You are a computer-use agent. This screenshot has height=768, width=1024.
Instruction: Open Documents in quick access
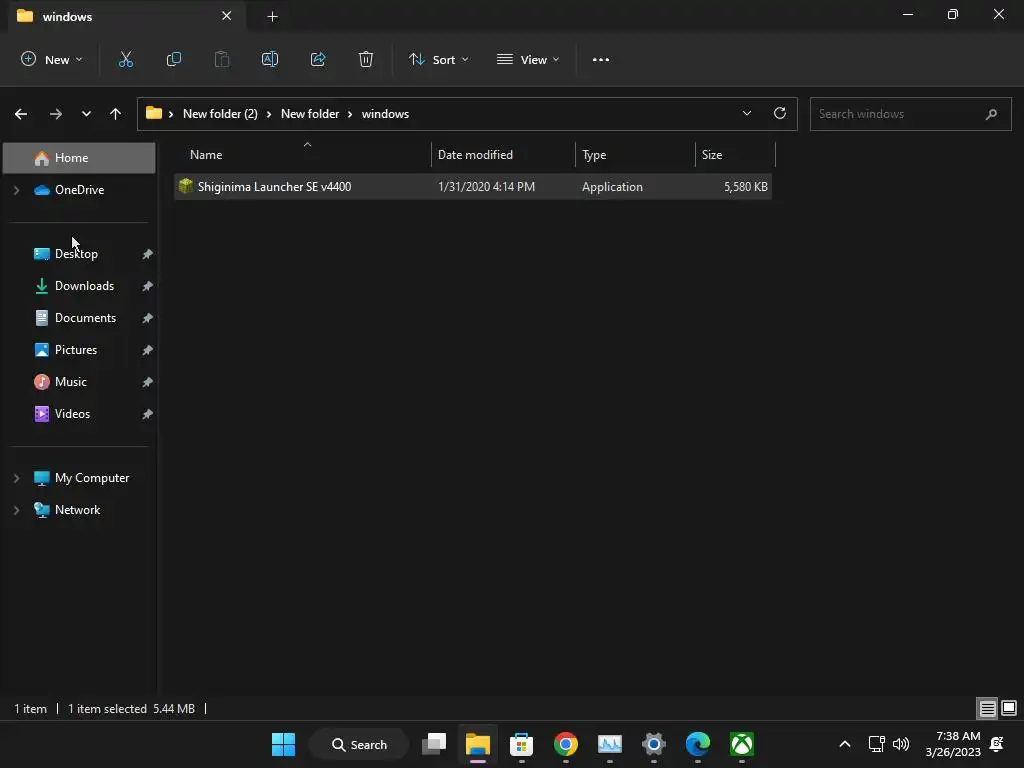[86, 318]
